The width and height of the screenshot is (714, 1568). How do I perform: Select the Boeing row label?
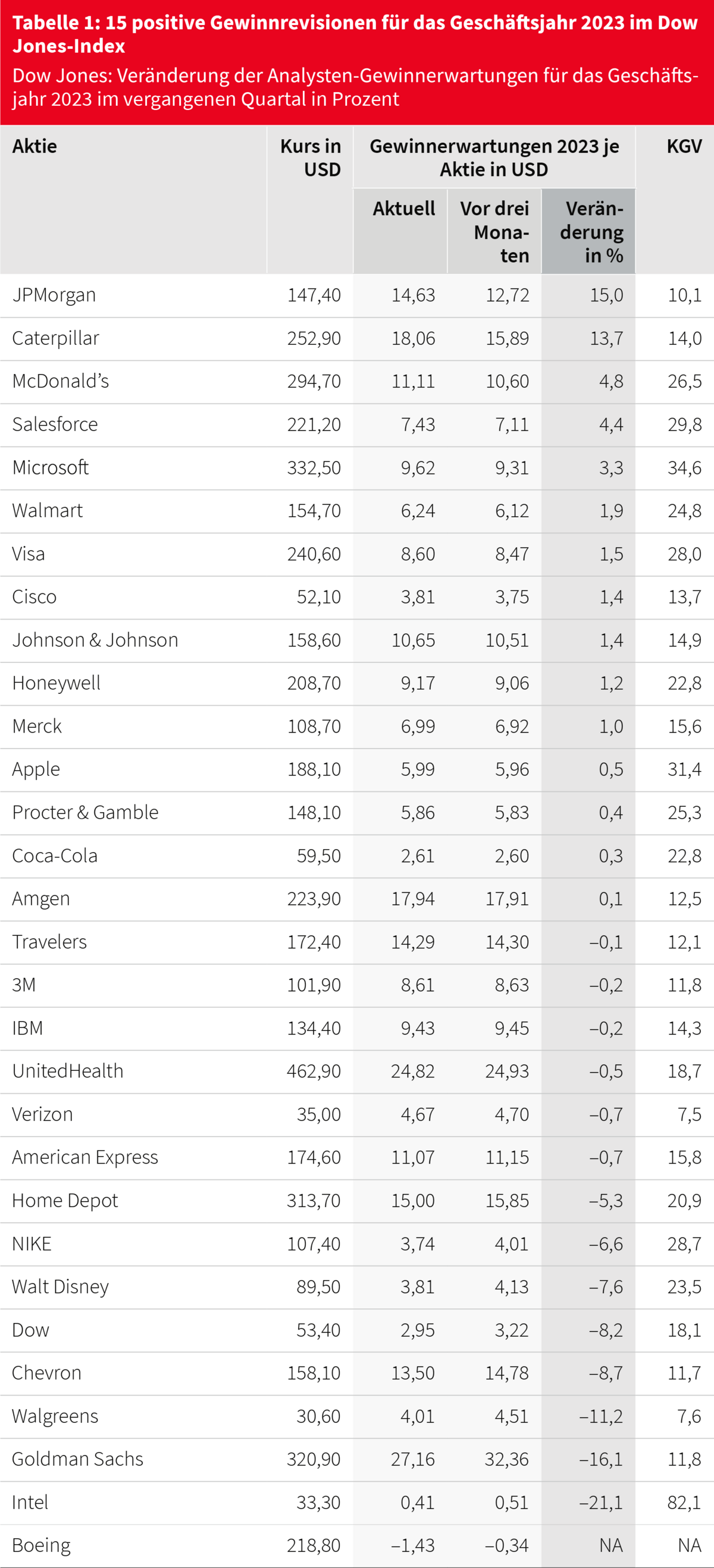click(42, 1546)
